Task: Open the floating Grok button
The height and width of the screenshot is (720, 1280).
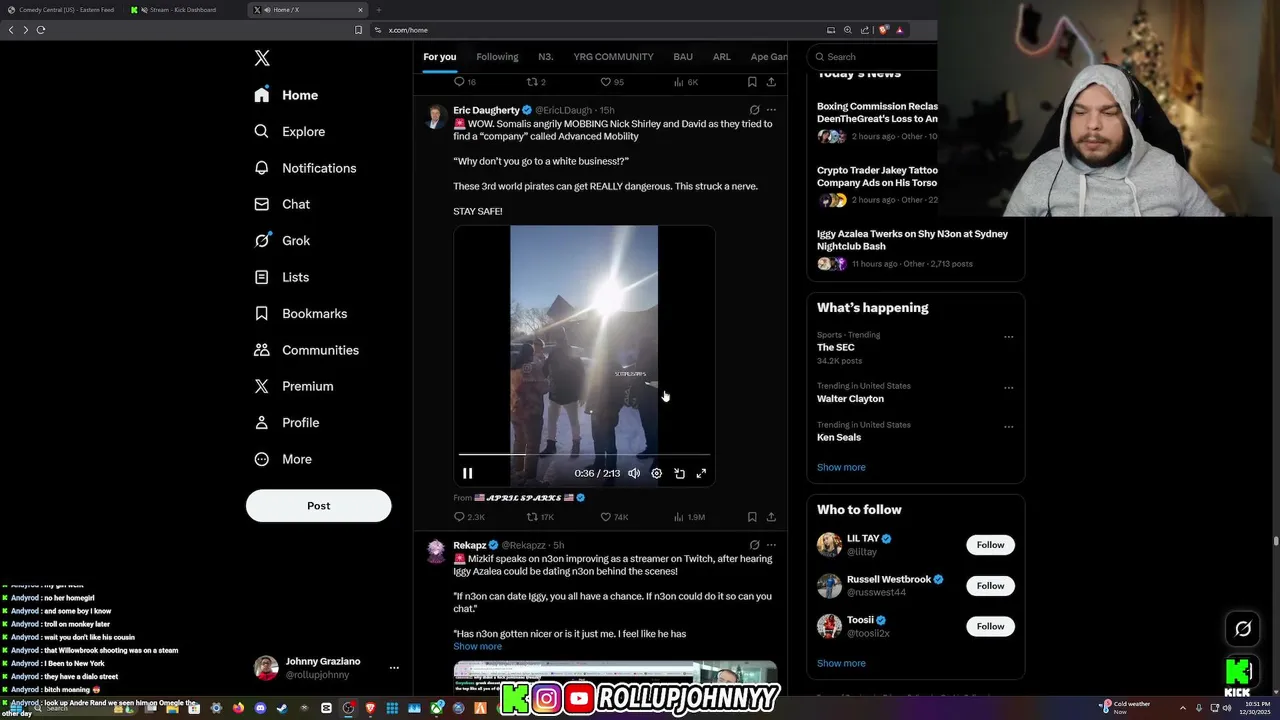Action: click(x=1243, y=629)
